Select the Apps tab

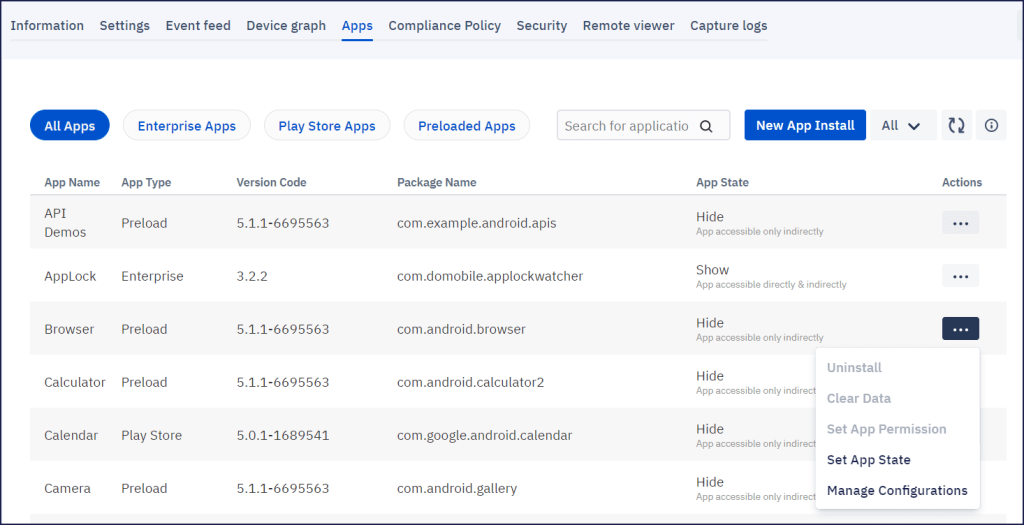[357, 26]
